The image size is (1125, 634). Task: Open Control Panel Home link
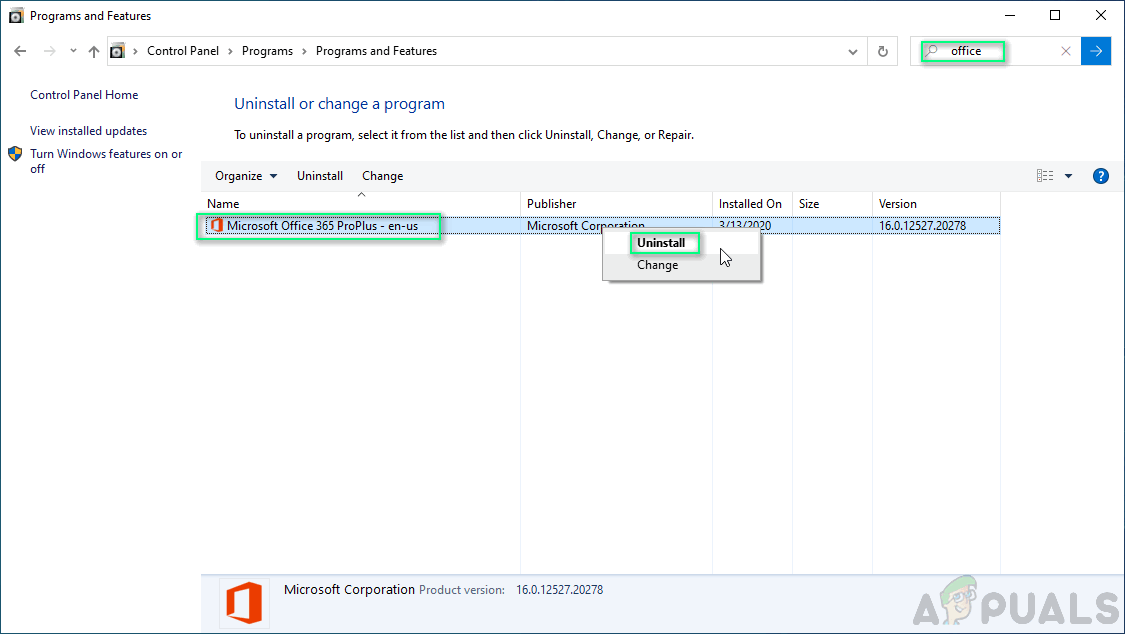tap(84, 95)
